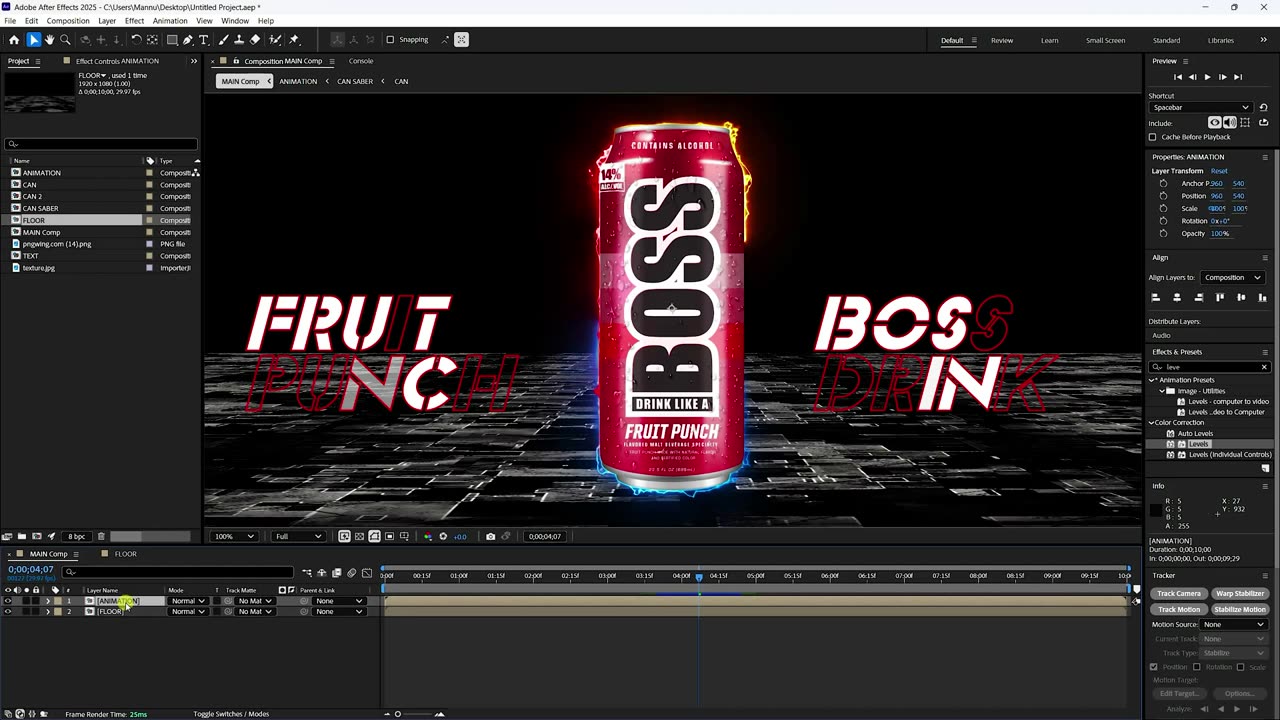The width and height of the screenshot is (1280, 720).
Task: Open the Animation menu
Action: (170, 21)
